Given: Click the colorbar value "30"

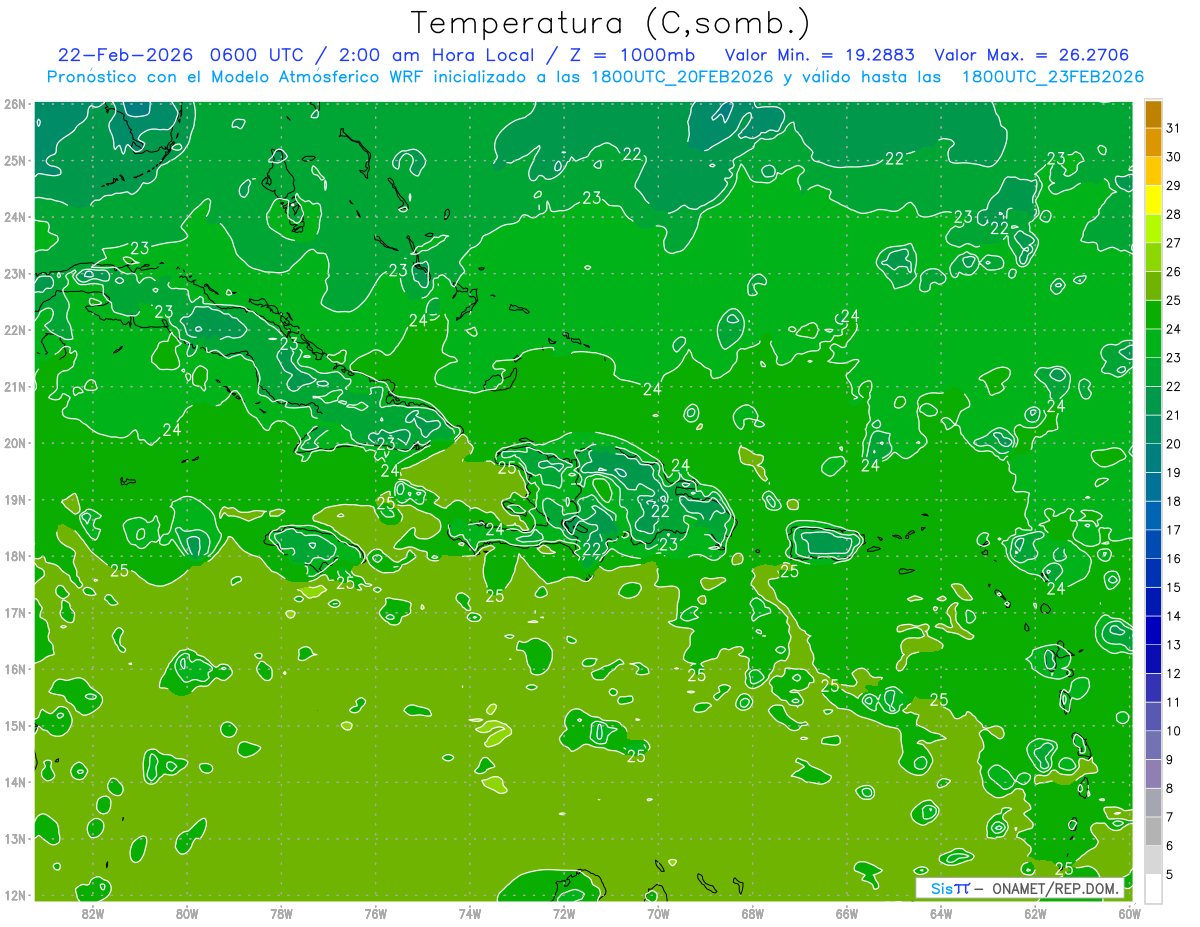Looking at the screenshot, I should 1174,157.
